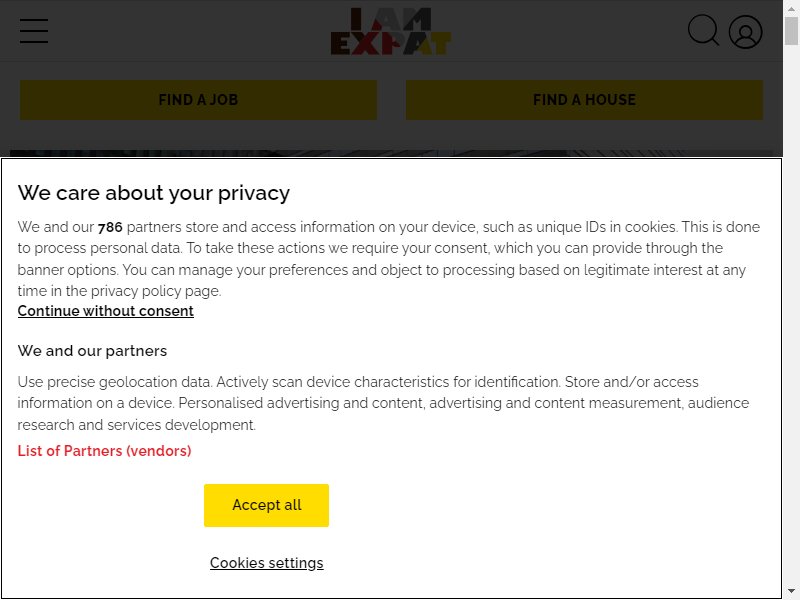Image resolution: width=800 pixels, height=600 pixels.
Task: Open Cookies settings
Action: click(266, 563)
